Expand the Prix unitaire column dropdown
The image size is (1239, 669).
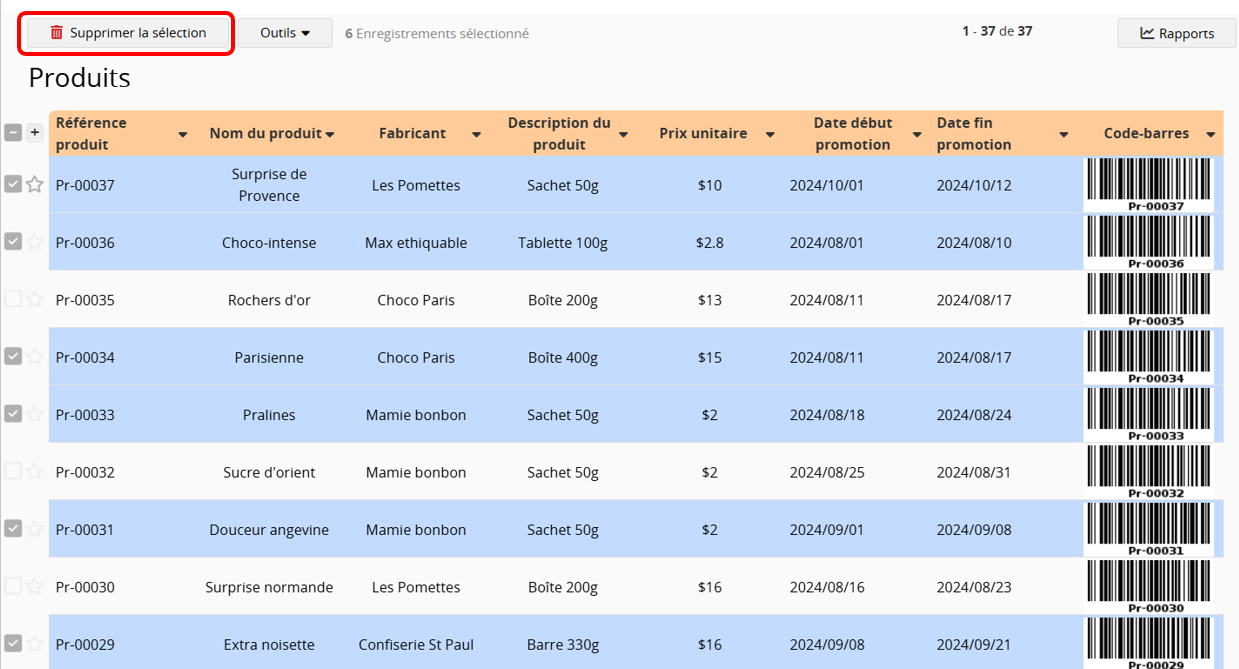[x=770, y=135]
